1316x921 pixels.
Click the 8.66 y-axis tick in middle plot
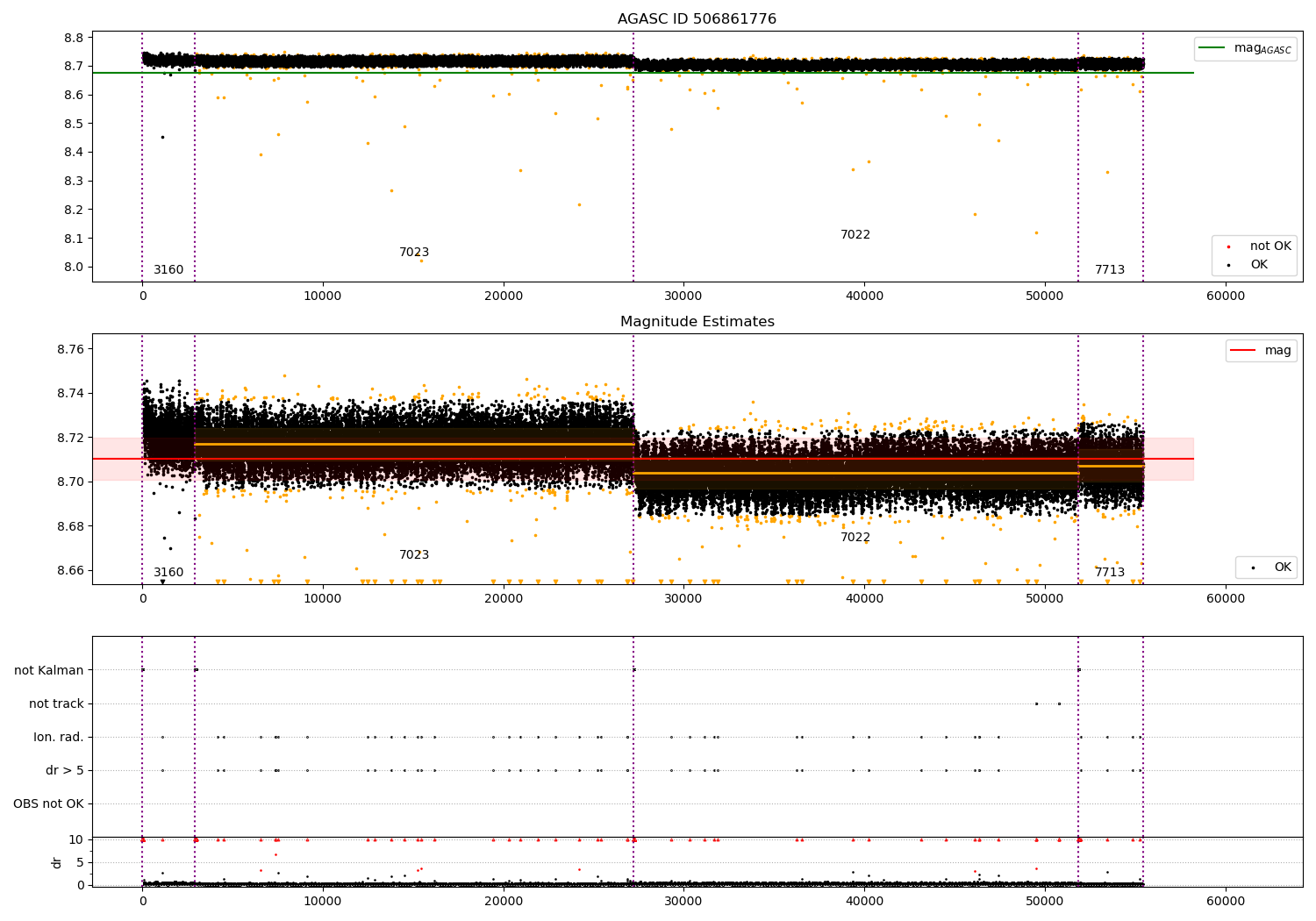[70, 571]
